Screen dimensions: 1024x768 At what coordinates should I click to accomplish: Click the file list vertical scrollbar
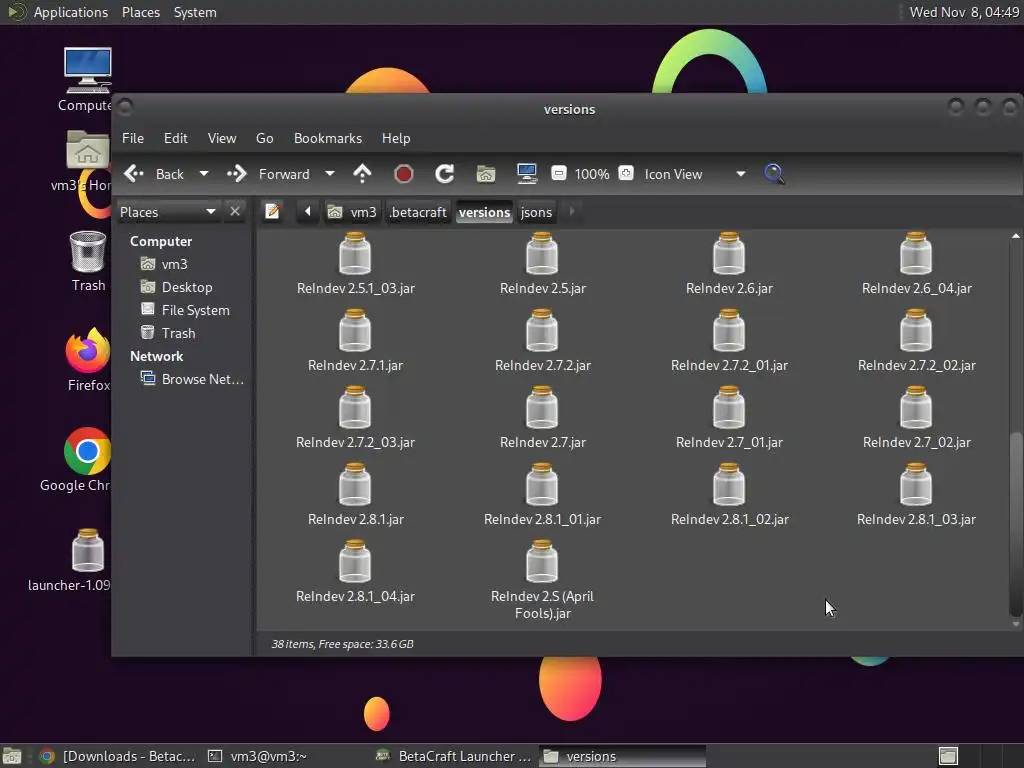coord(1016,522)
